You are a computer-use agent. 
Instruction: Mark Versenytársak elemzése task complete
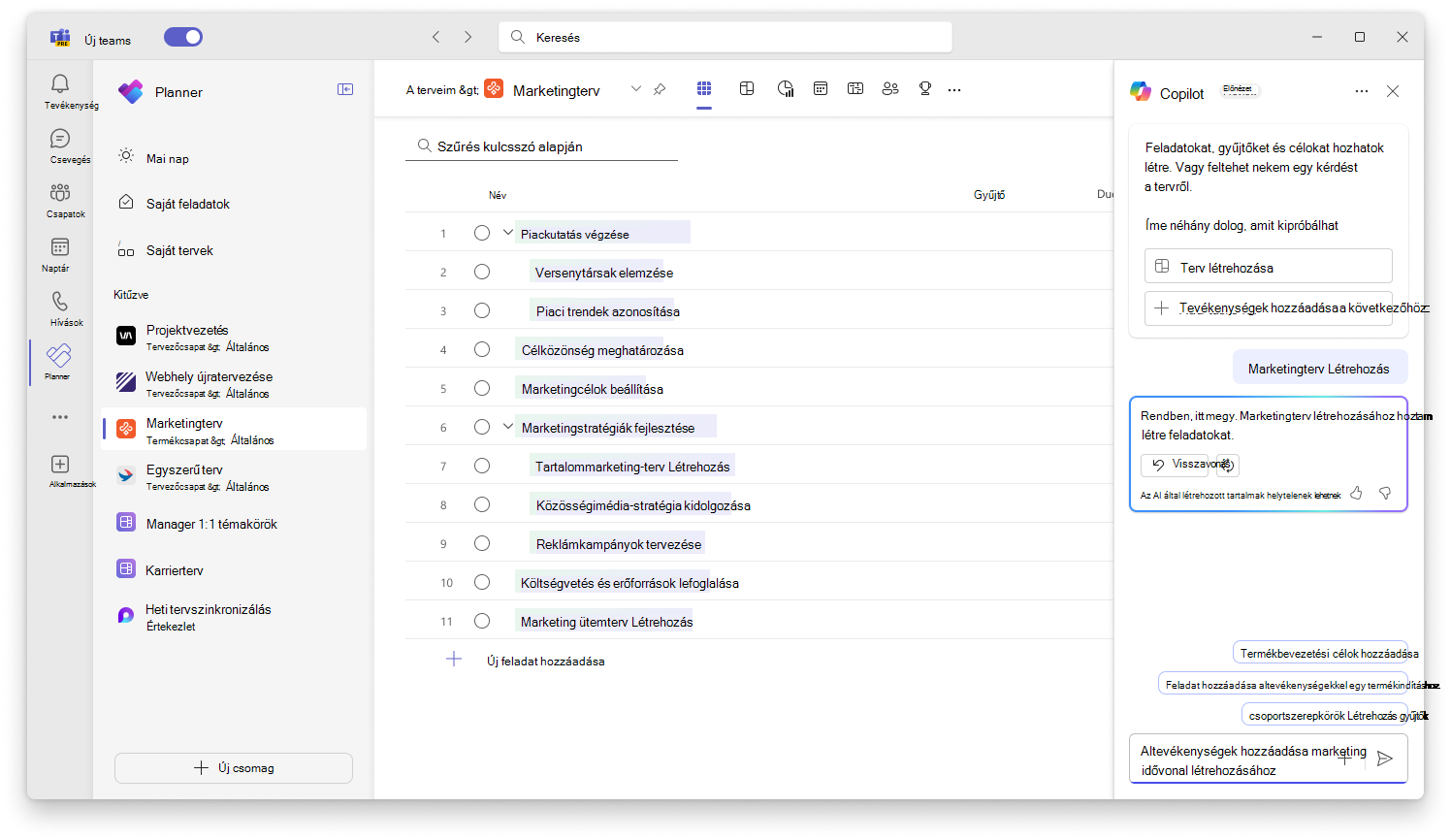click(482, 272)
